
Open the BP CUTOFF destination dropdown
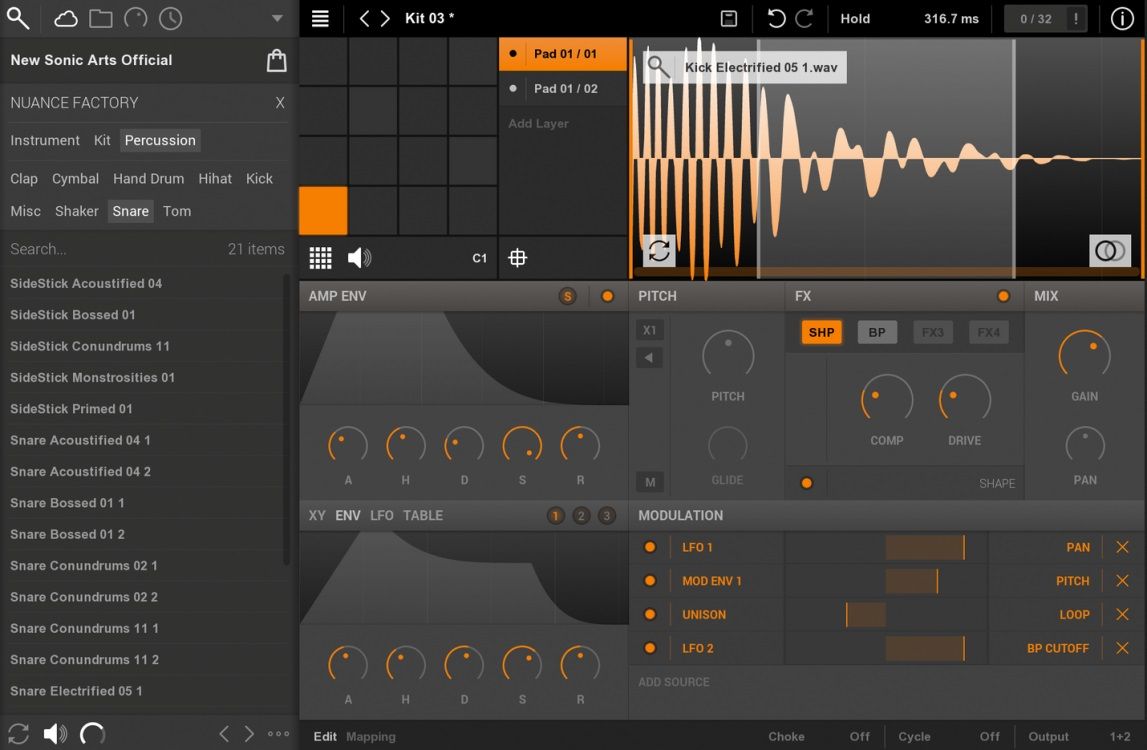coord(1058,648)
